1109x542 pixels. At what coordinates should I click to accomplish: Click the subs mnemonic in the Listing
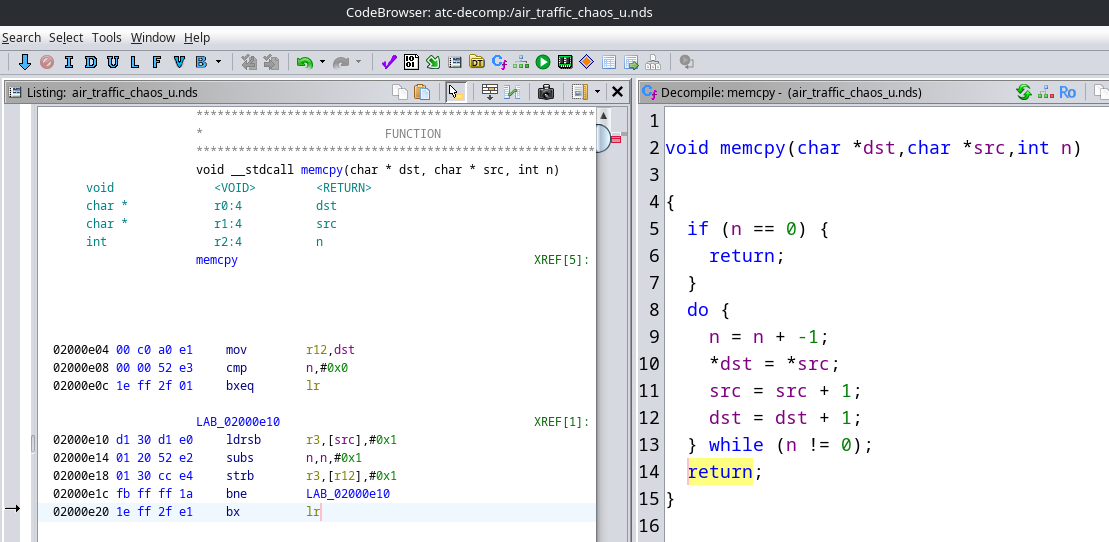[240, 458]
